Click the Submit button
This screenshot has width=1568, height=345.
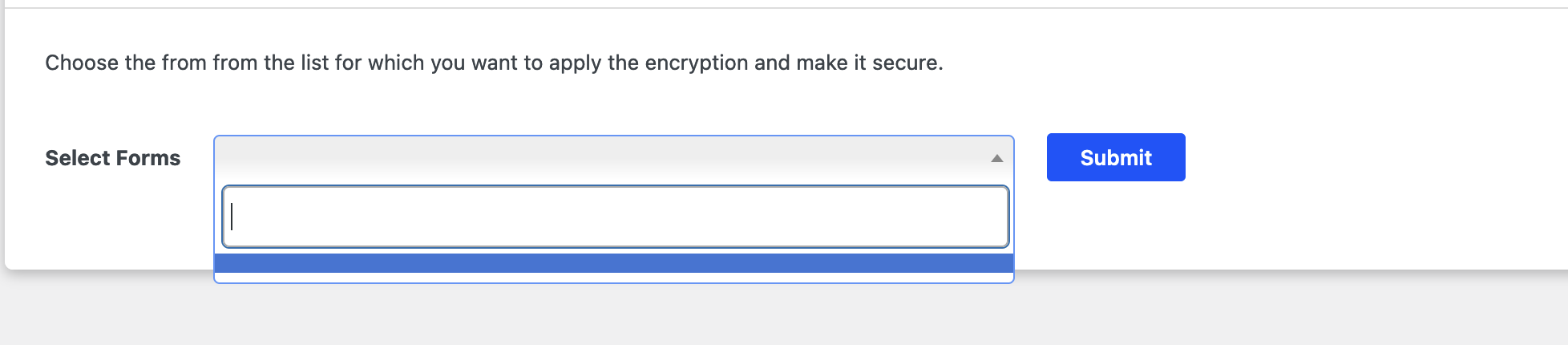1115,157
